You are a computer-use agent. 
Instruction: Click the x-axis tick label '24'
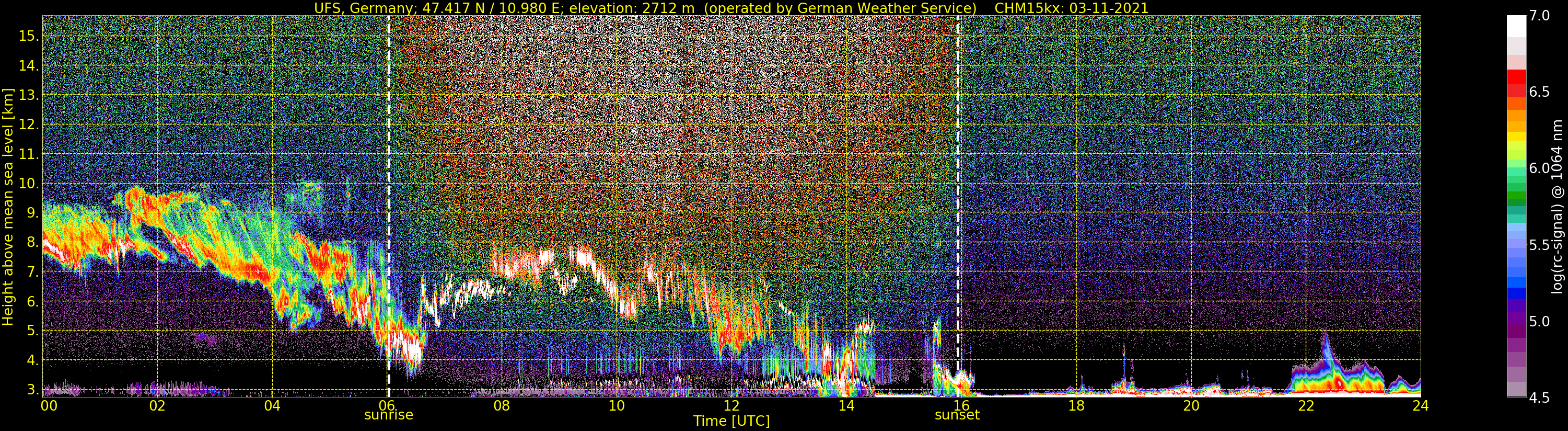(x=1420, y=405)
